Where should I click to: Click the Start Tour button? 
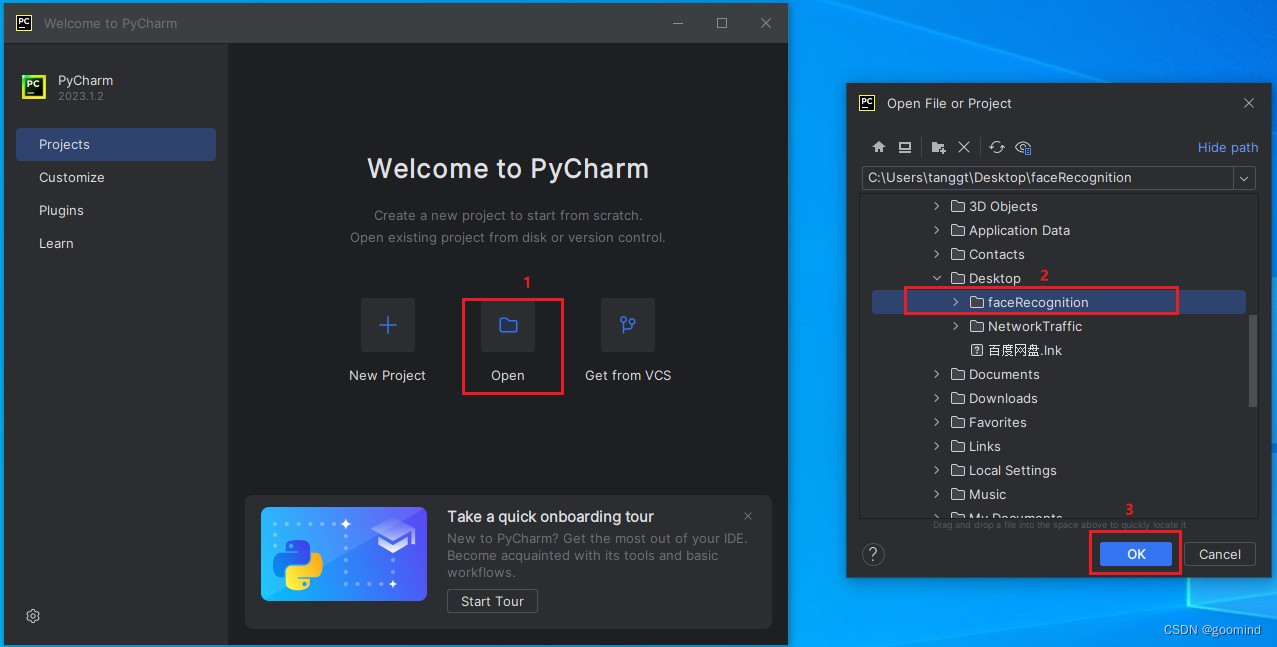coord(492,601)
